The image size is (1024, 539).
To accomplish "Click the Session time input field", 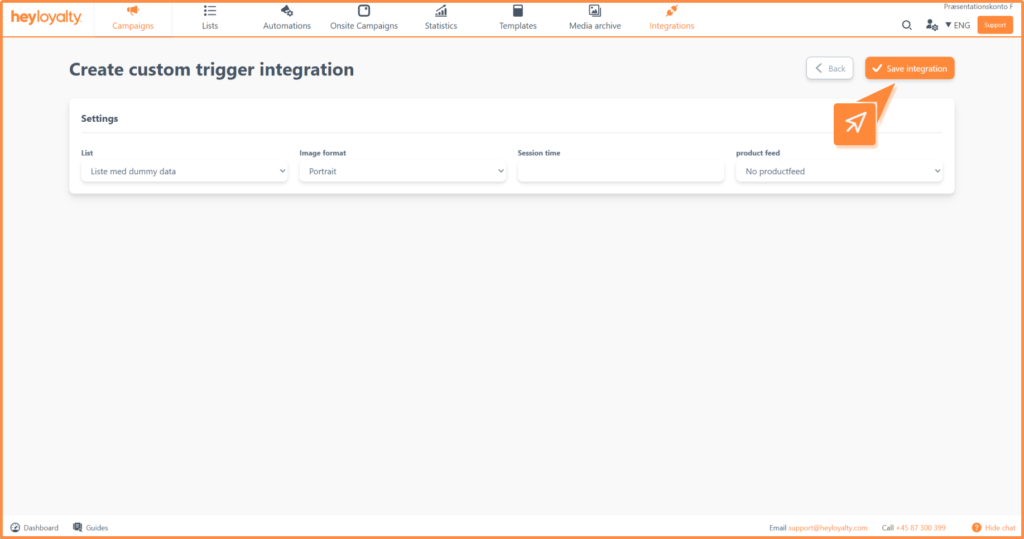I will point(620,171).
